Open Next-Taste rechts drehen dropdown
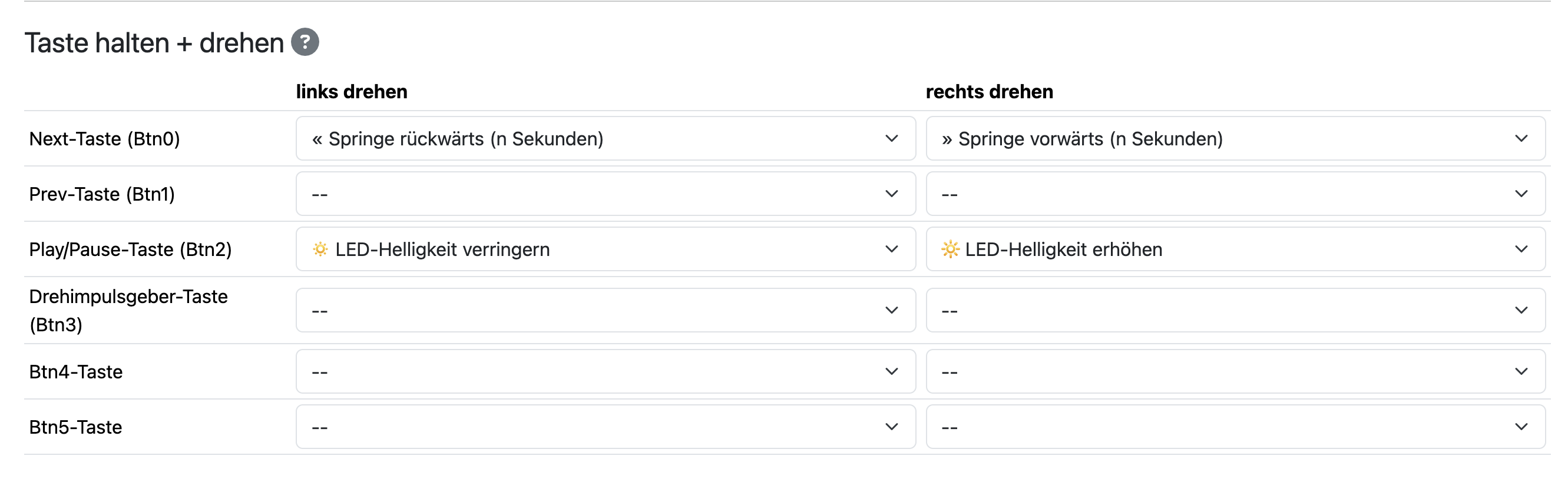The height and width of the screenshot is (479, 1568). click(1236, 139)
